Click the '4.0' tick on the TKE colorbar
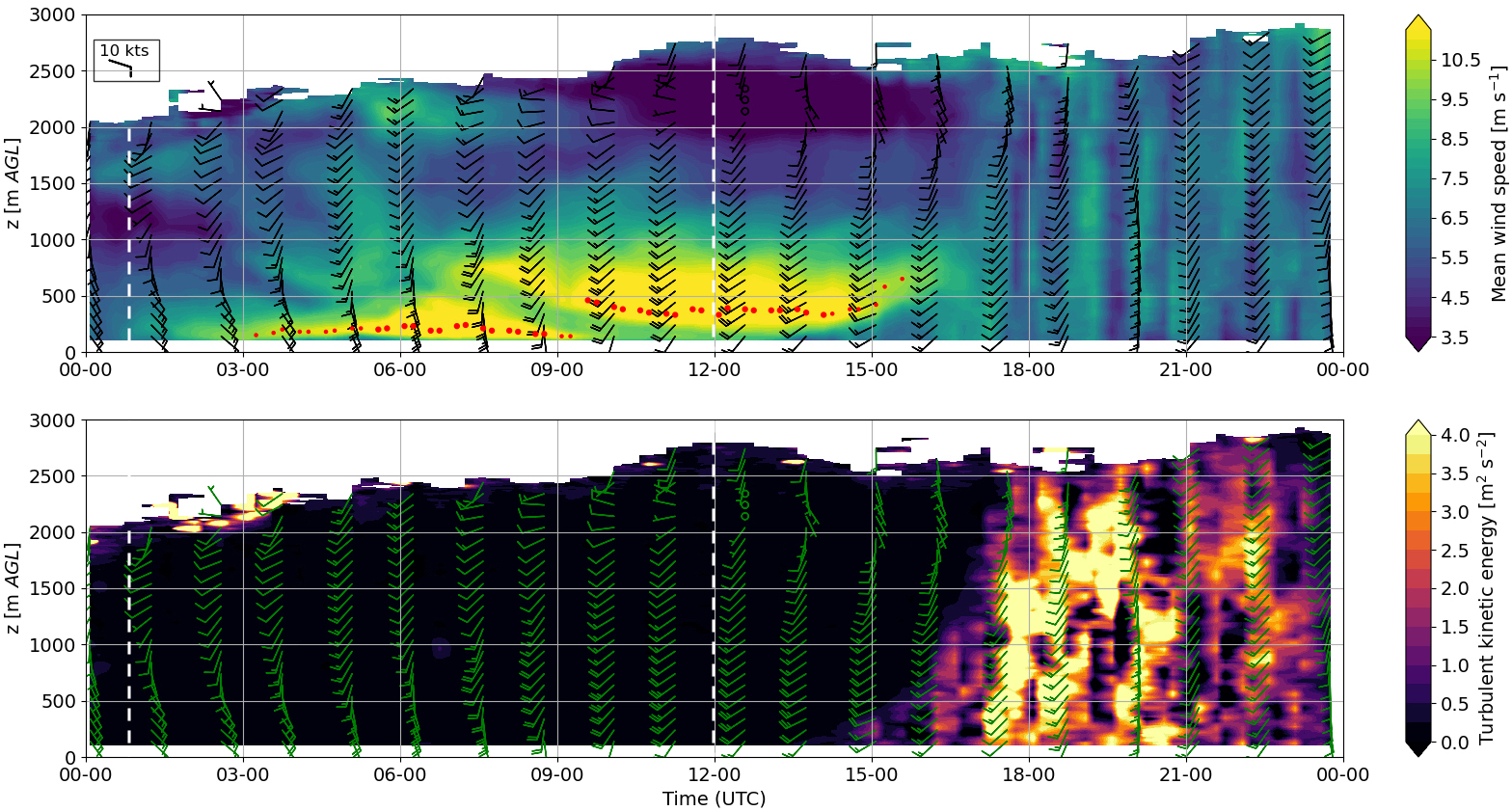Screen dimensions: 1512x811 pos(1455,435)
